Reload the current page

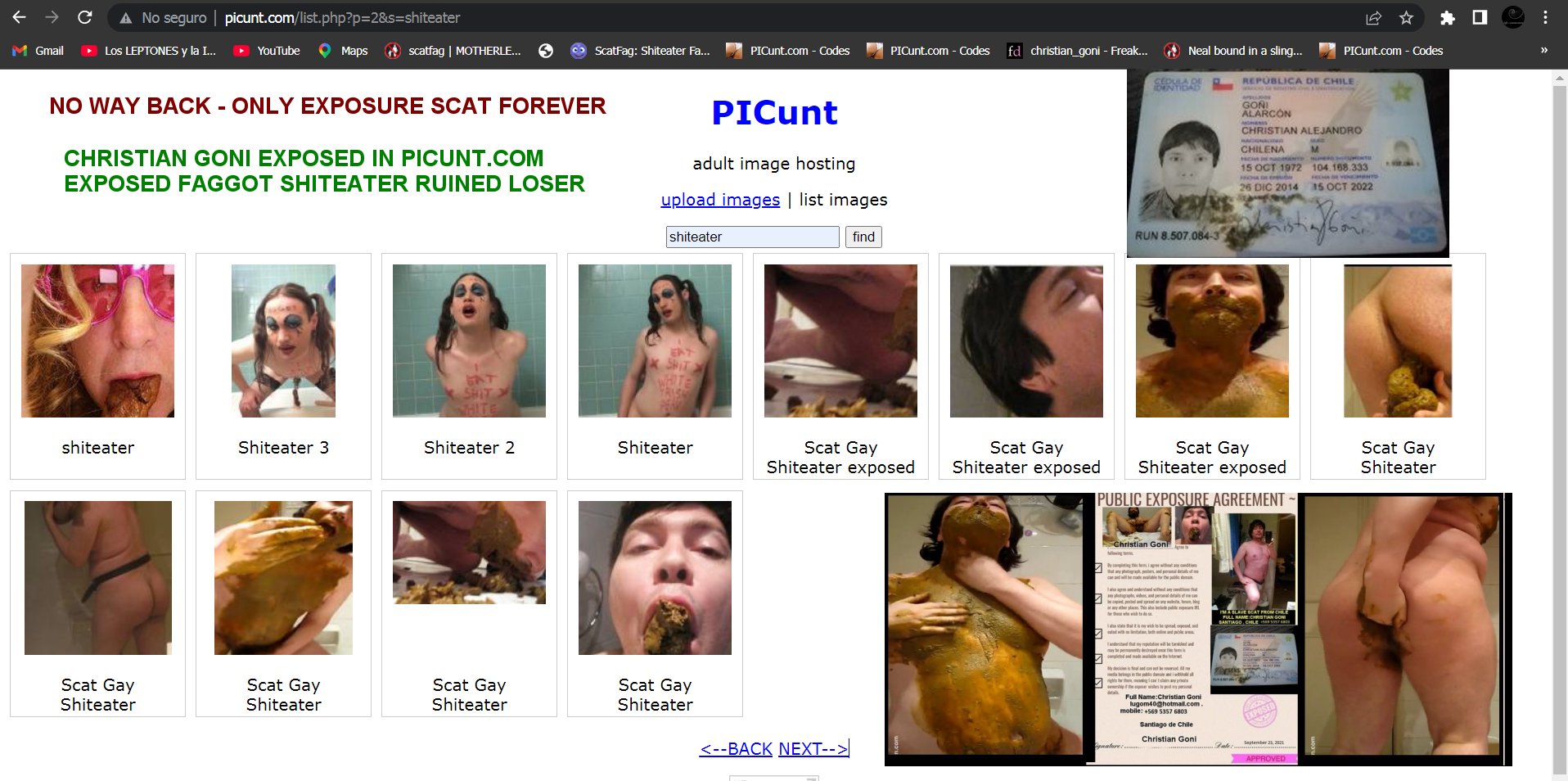tap(84, 17)
